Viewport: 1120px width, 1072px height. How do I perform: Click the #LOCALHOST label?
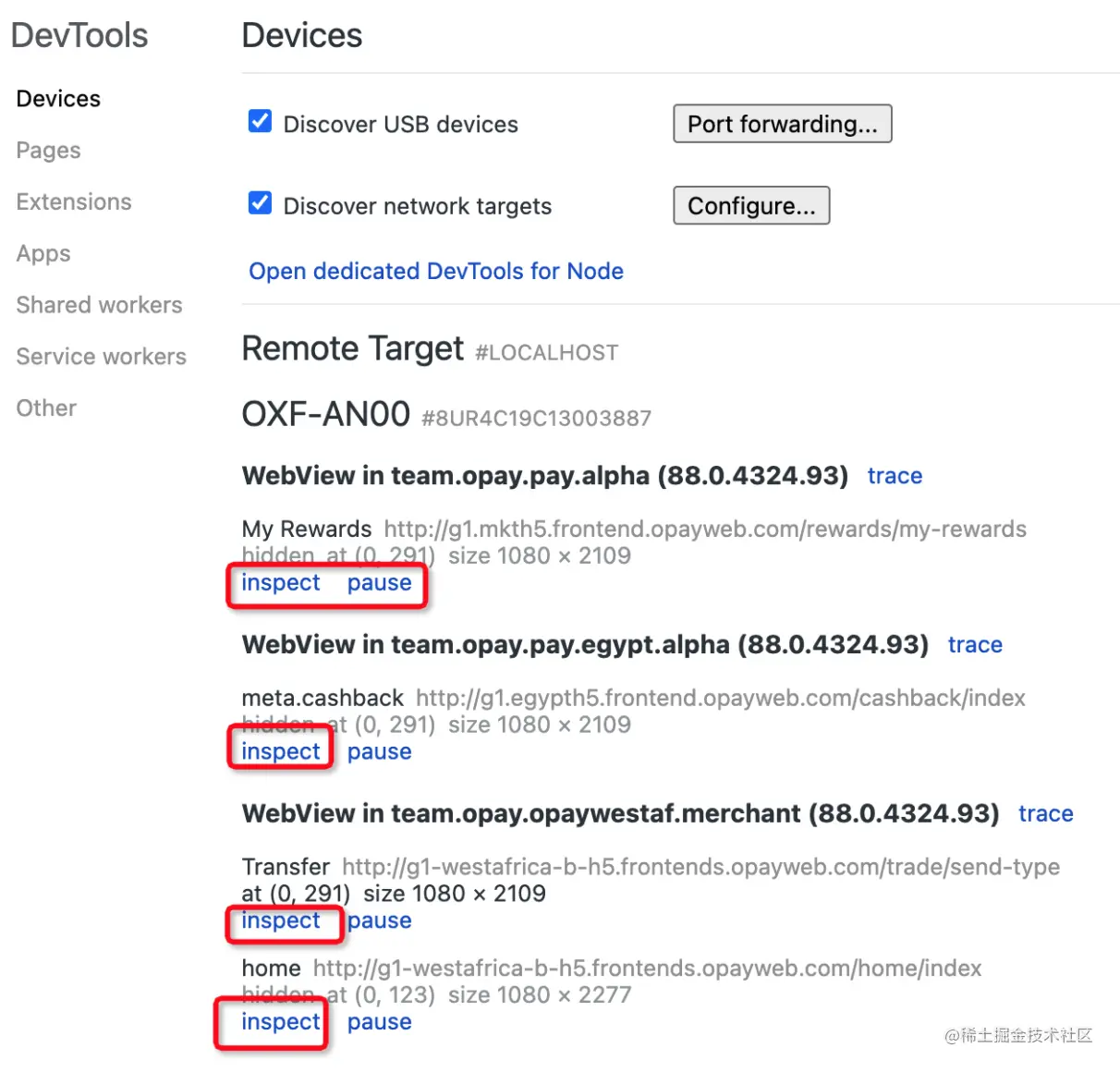(x=546, y=353)
